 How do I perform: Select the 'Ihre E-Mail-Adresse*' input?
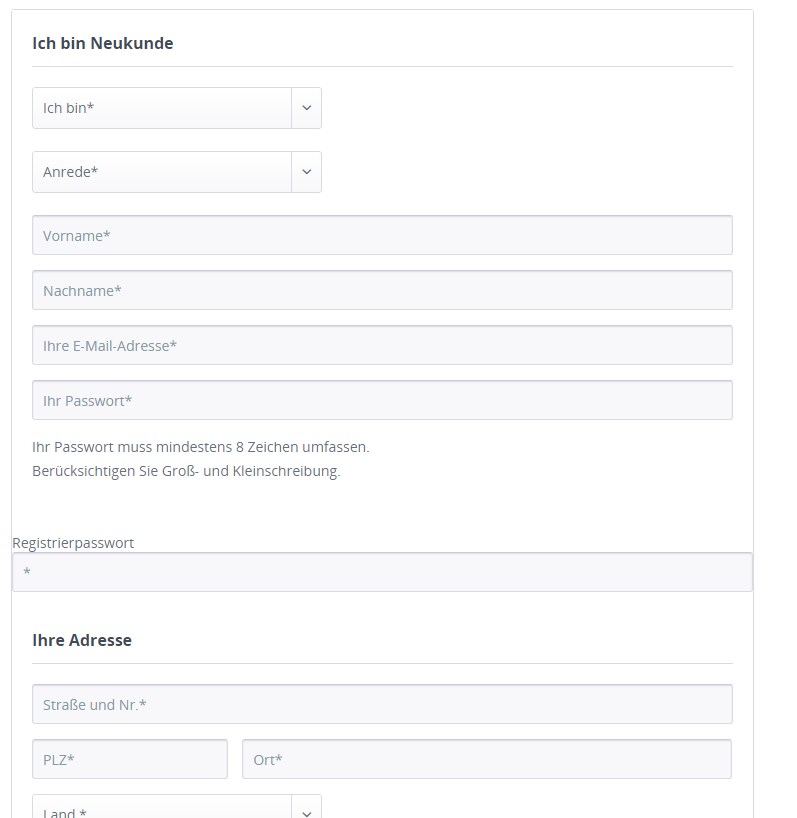[382, 346]
